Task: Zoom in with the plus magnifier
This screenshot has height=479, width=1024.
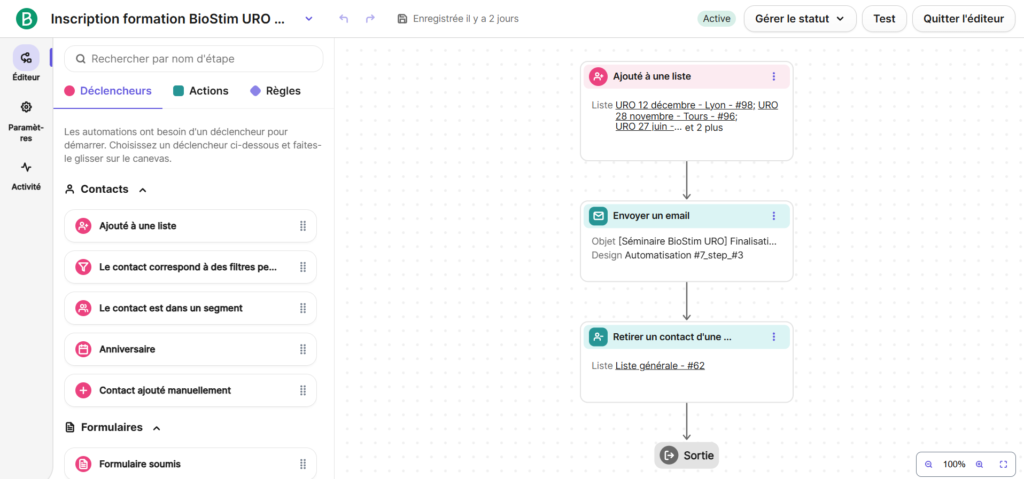Action: [979, 464]
